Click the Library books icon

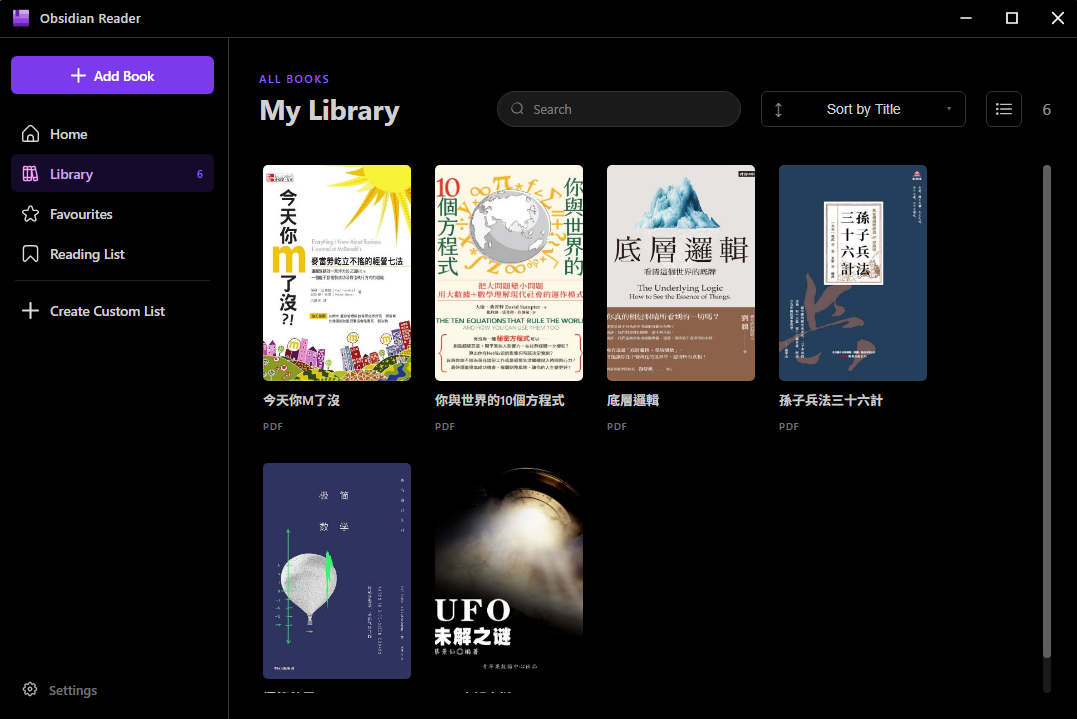(30, 174)
